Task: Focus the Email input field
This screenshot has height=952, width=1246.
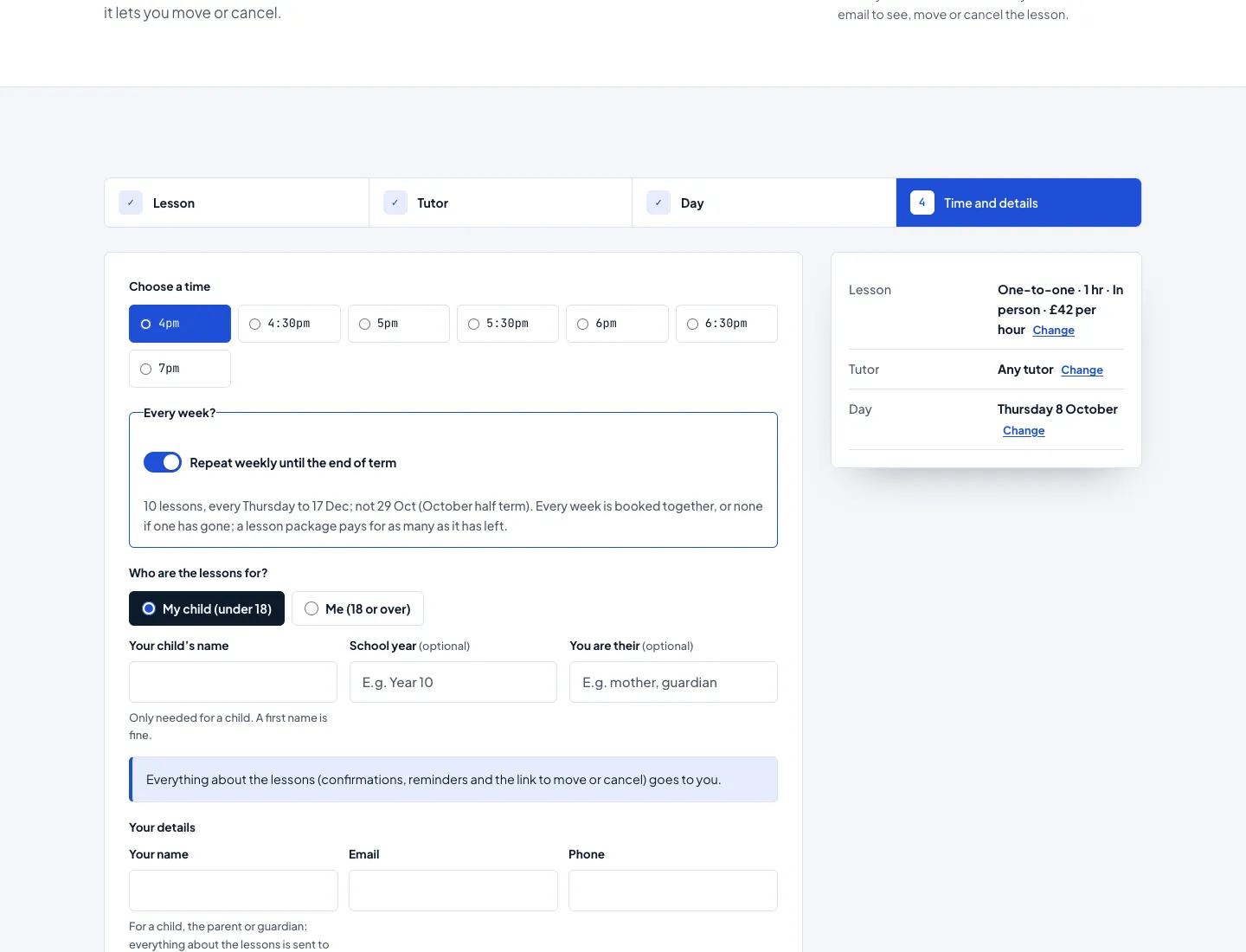Action: click(453, 891)
